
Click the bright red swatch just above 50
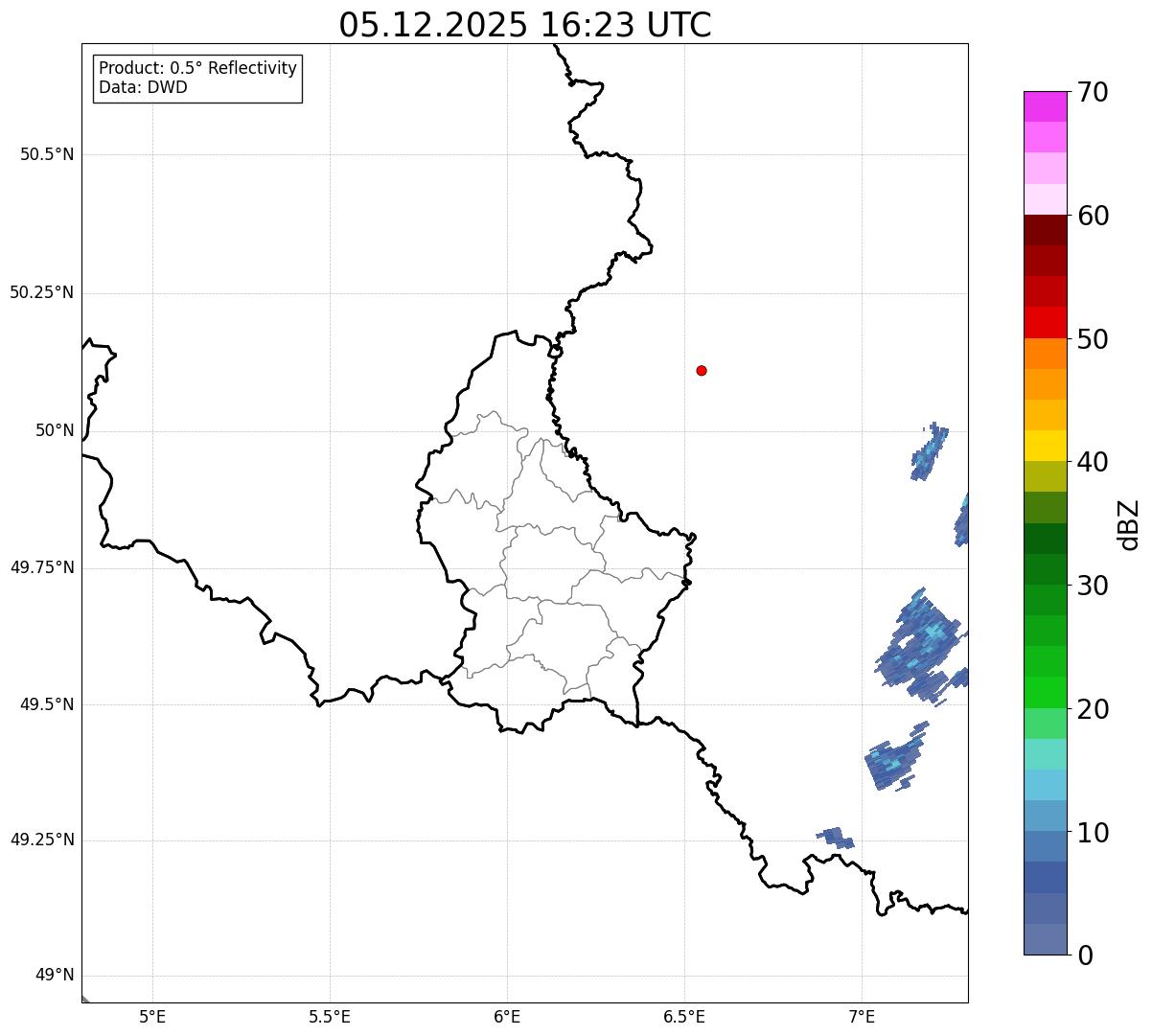pos(1045,323)
